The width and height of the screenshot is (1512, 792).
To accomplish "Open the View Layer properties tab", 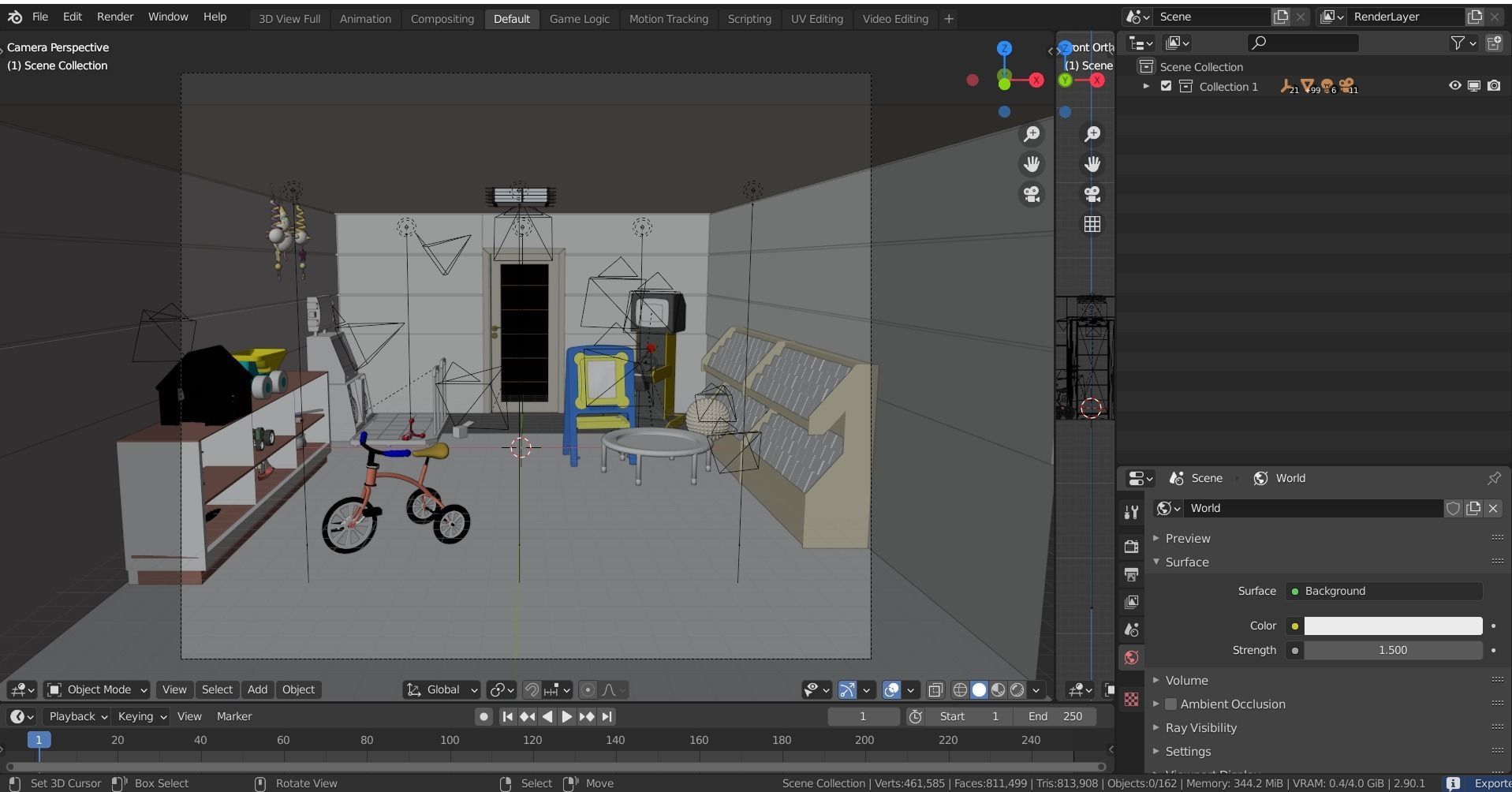I will pos(1131,602).
